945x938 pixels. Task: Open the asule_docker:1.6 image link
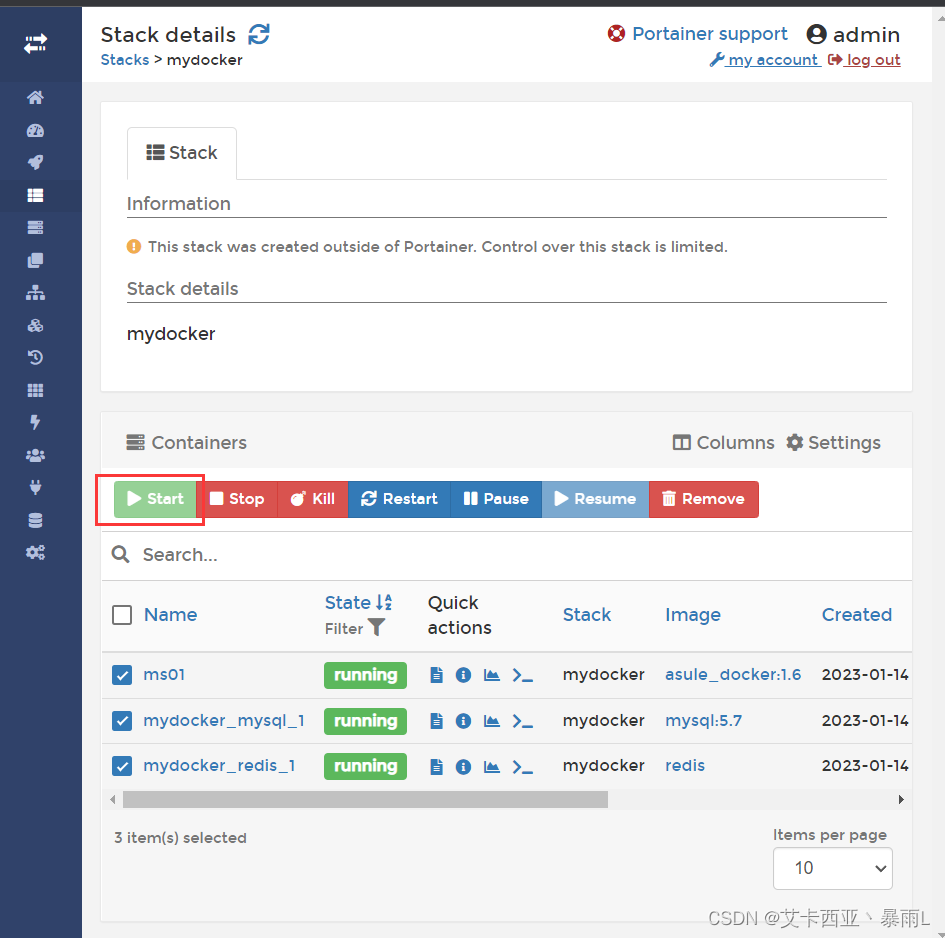[733, 675]
